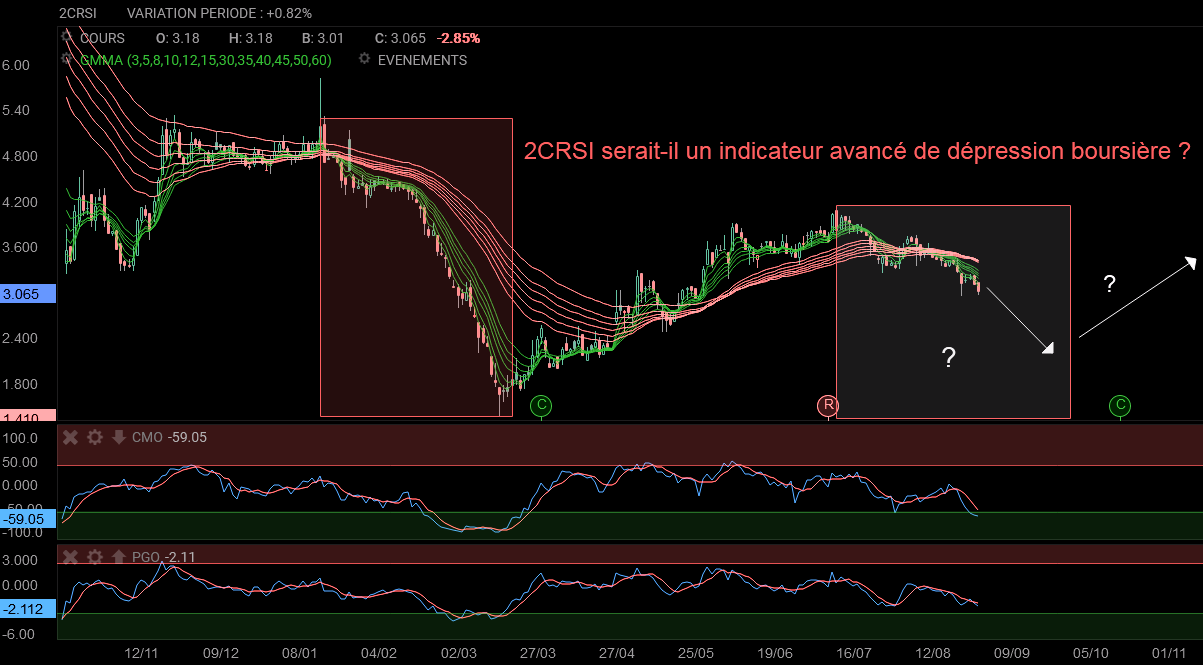Click the EVENEMENTS label
The width and height of the screenshot is (1203, 665).
422,60
